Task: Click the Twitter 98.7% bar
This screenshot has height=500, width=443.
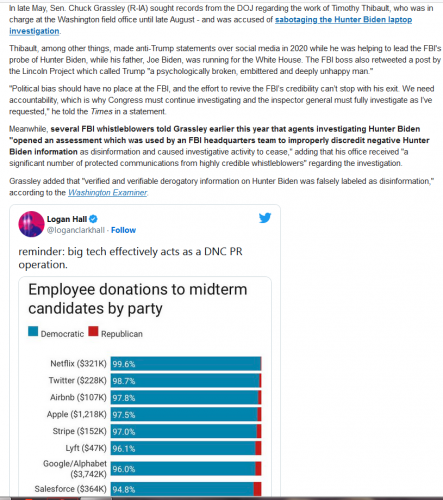Action: point(186,381)
